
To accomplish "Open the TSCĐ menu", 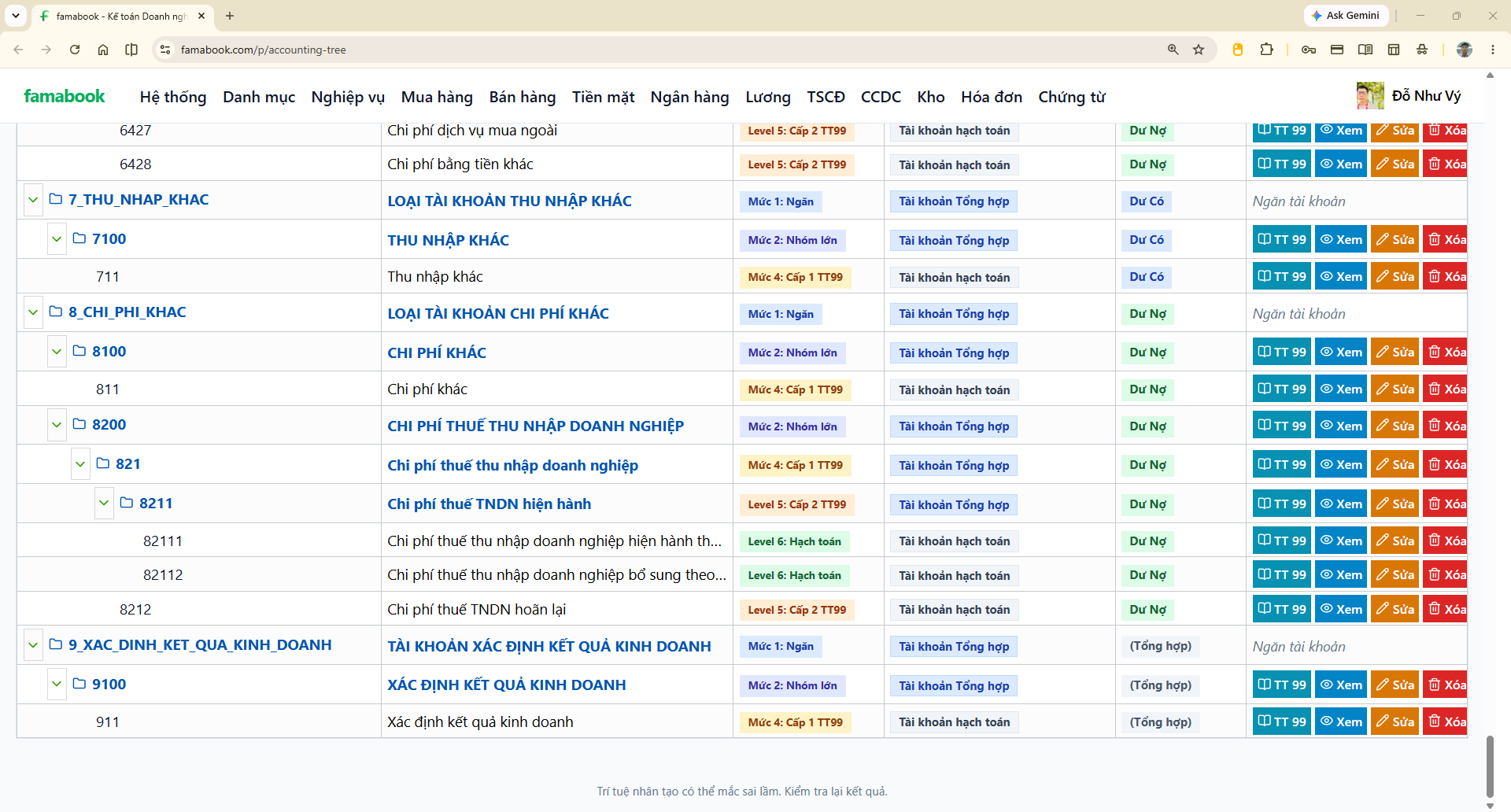I will pos(826,97).
